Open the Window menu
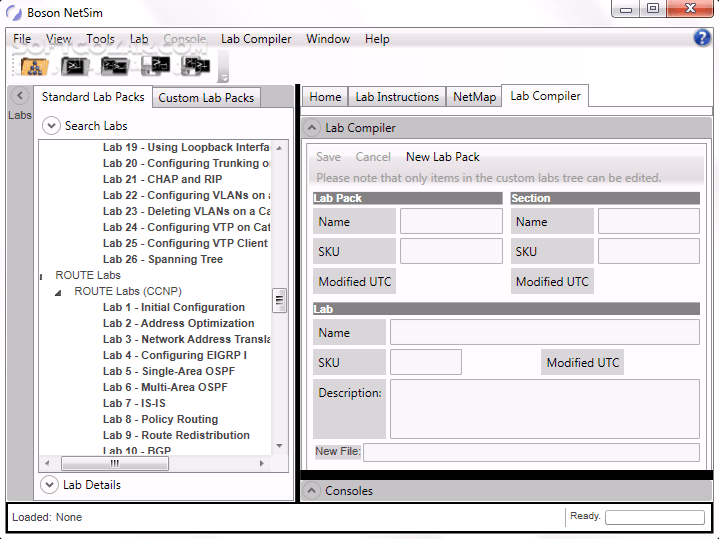This screenshot has width=719, height=539. [328, 39]
